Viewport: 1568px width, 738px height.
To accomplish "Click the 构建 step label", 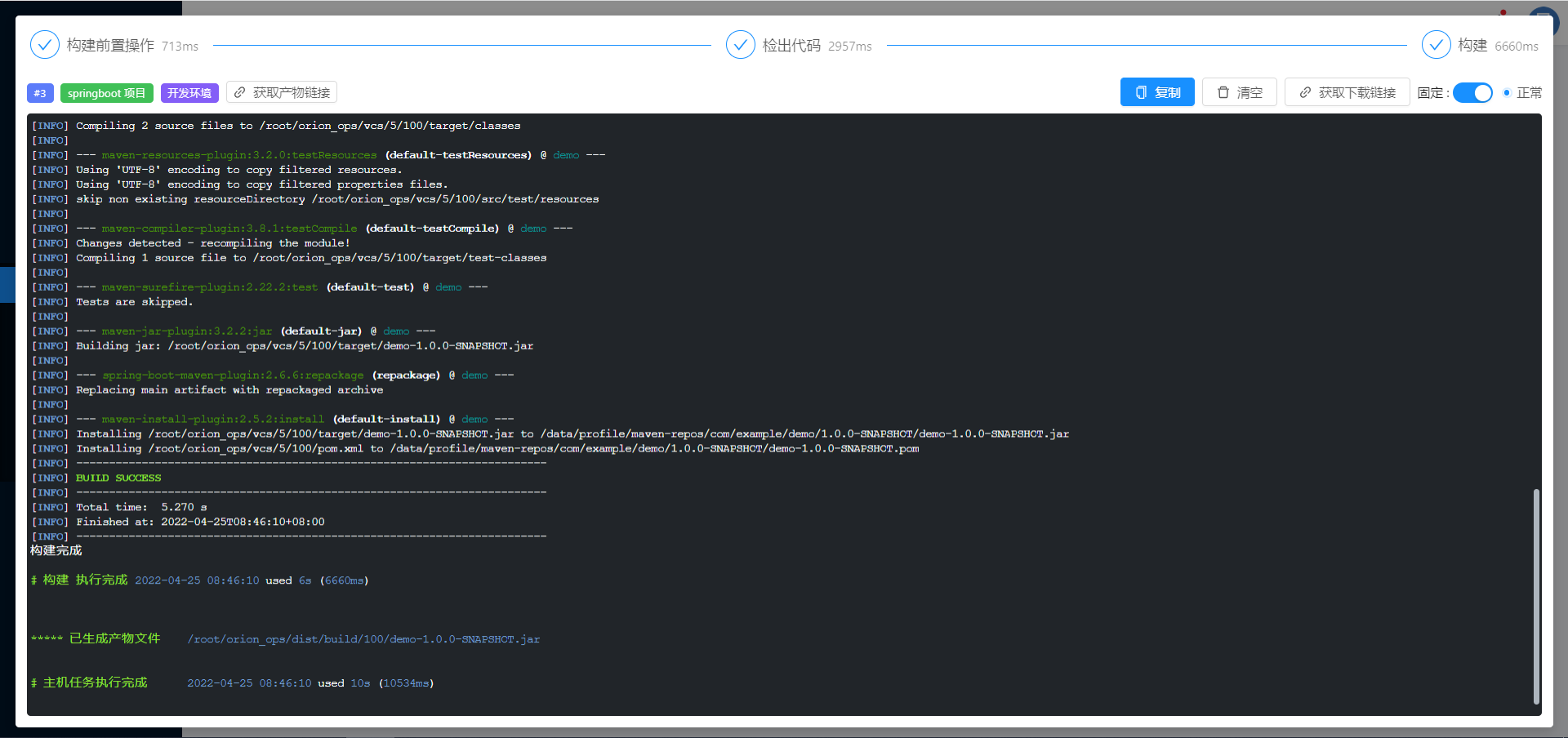I will pos(1472,46).
